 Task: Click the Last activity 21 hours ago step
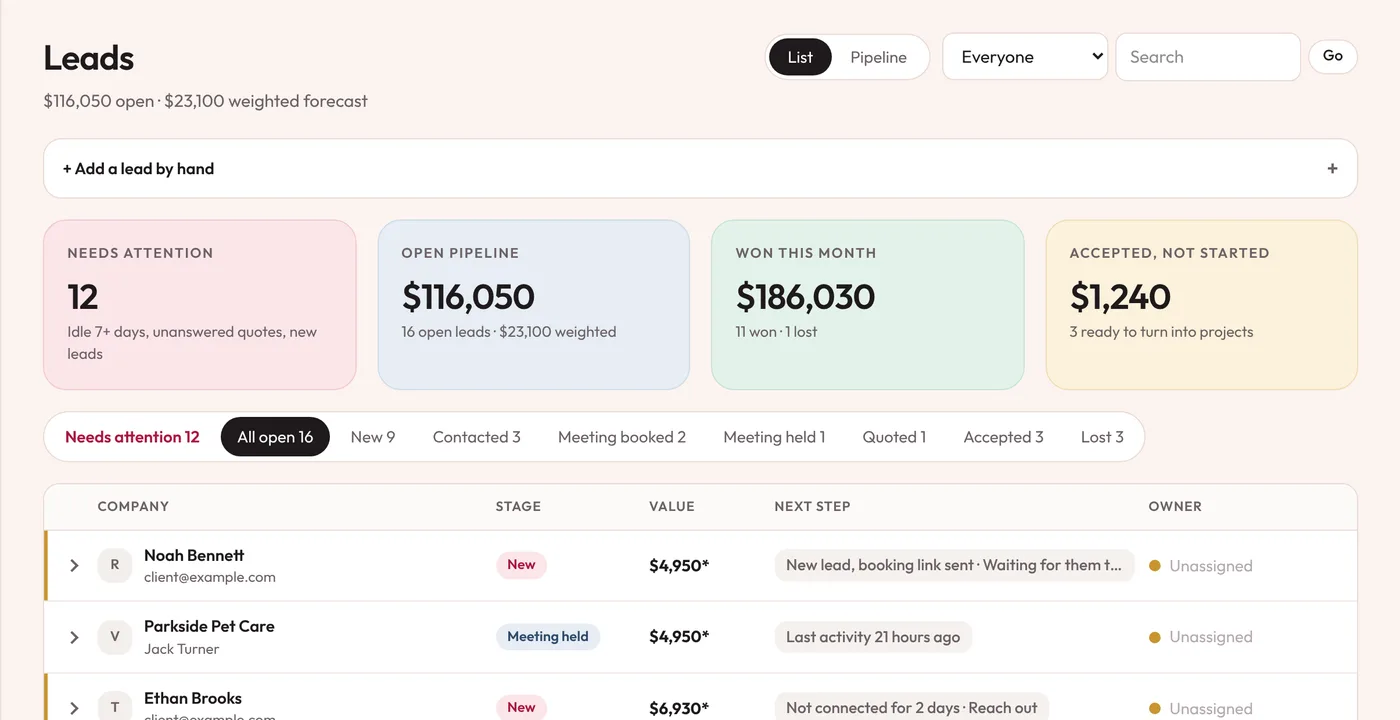click(x=873, y=637)
